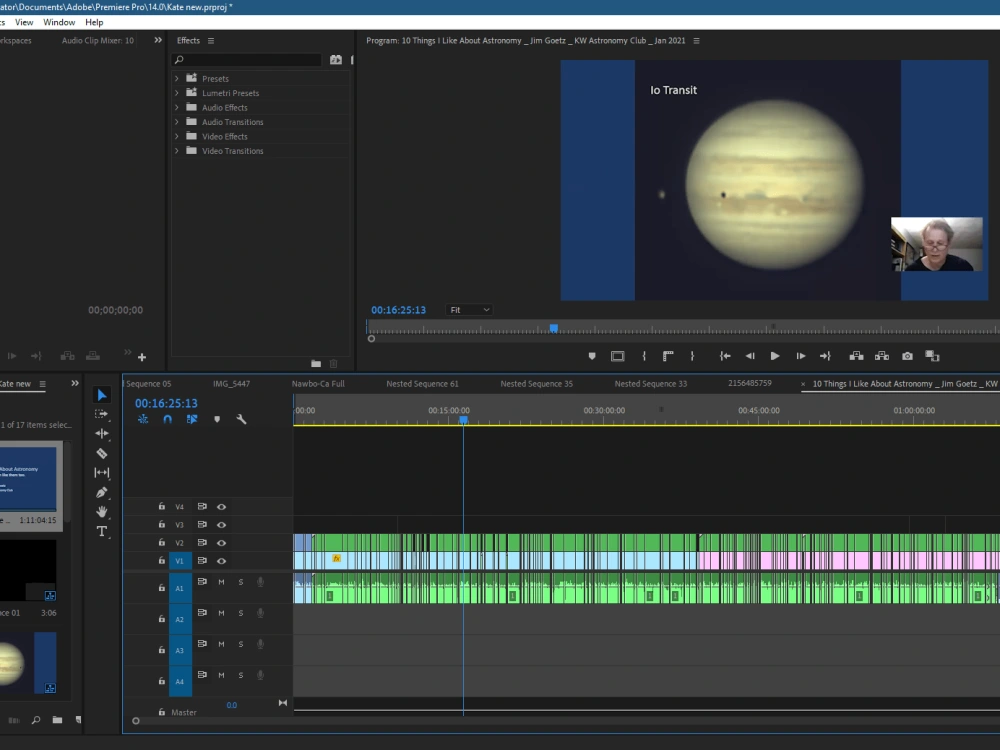This screenshot has width=1000, height=750.
Task: Click the timeline timecode 00:16:25:13
Action: click(166, 403)
